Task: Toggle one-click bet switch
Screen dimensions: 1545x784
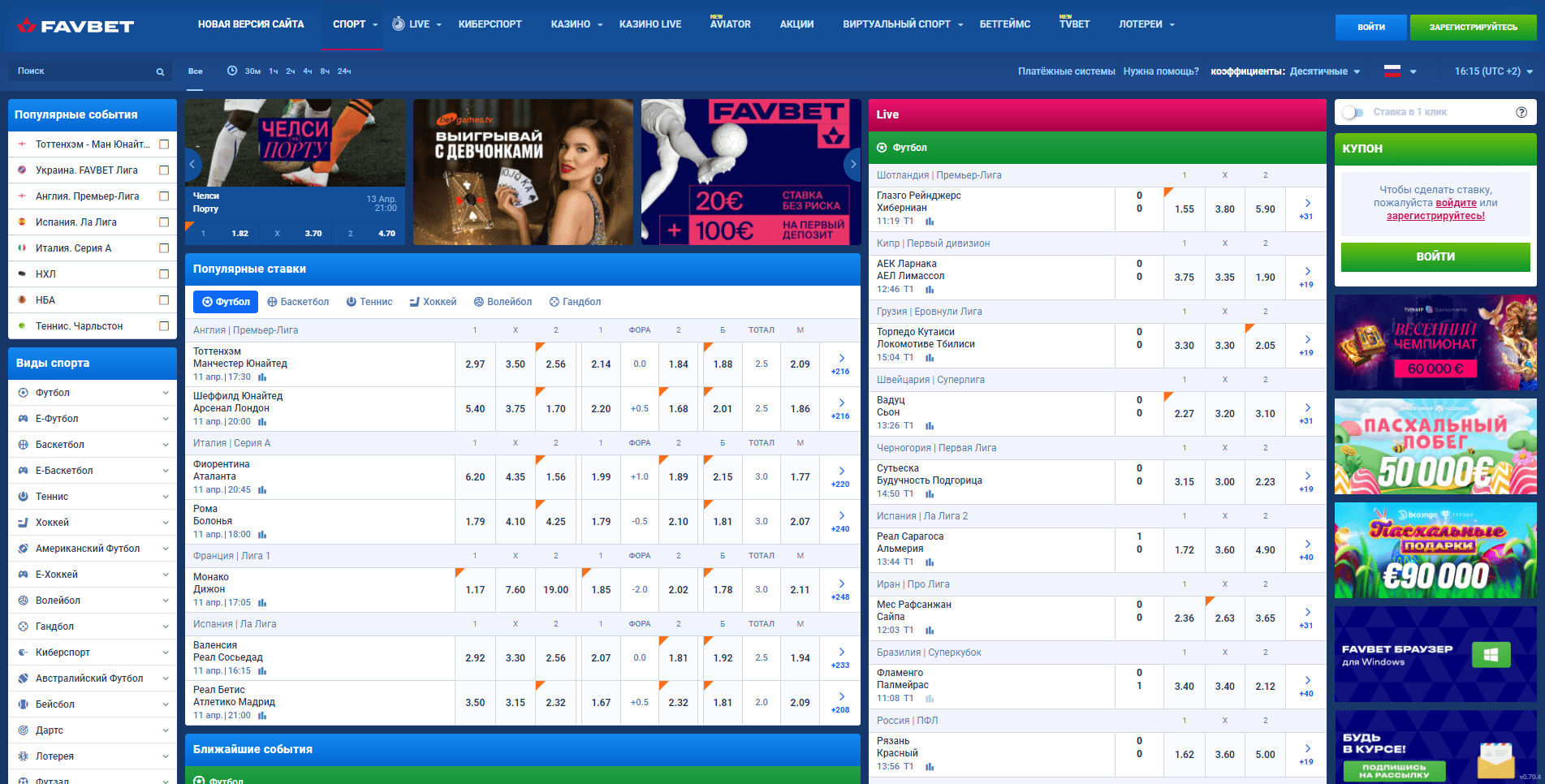Action: tap(1353, 112)
